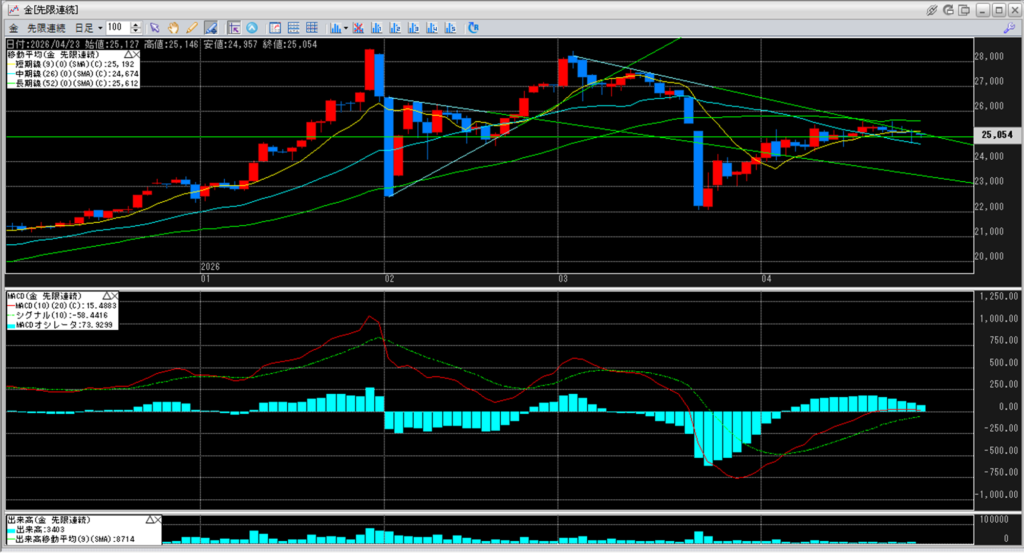Click the 移動平均(金 先限連続) legend title
The image size is (1024, 553).
[x=54, y=55]
